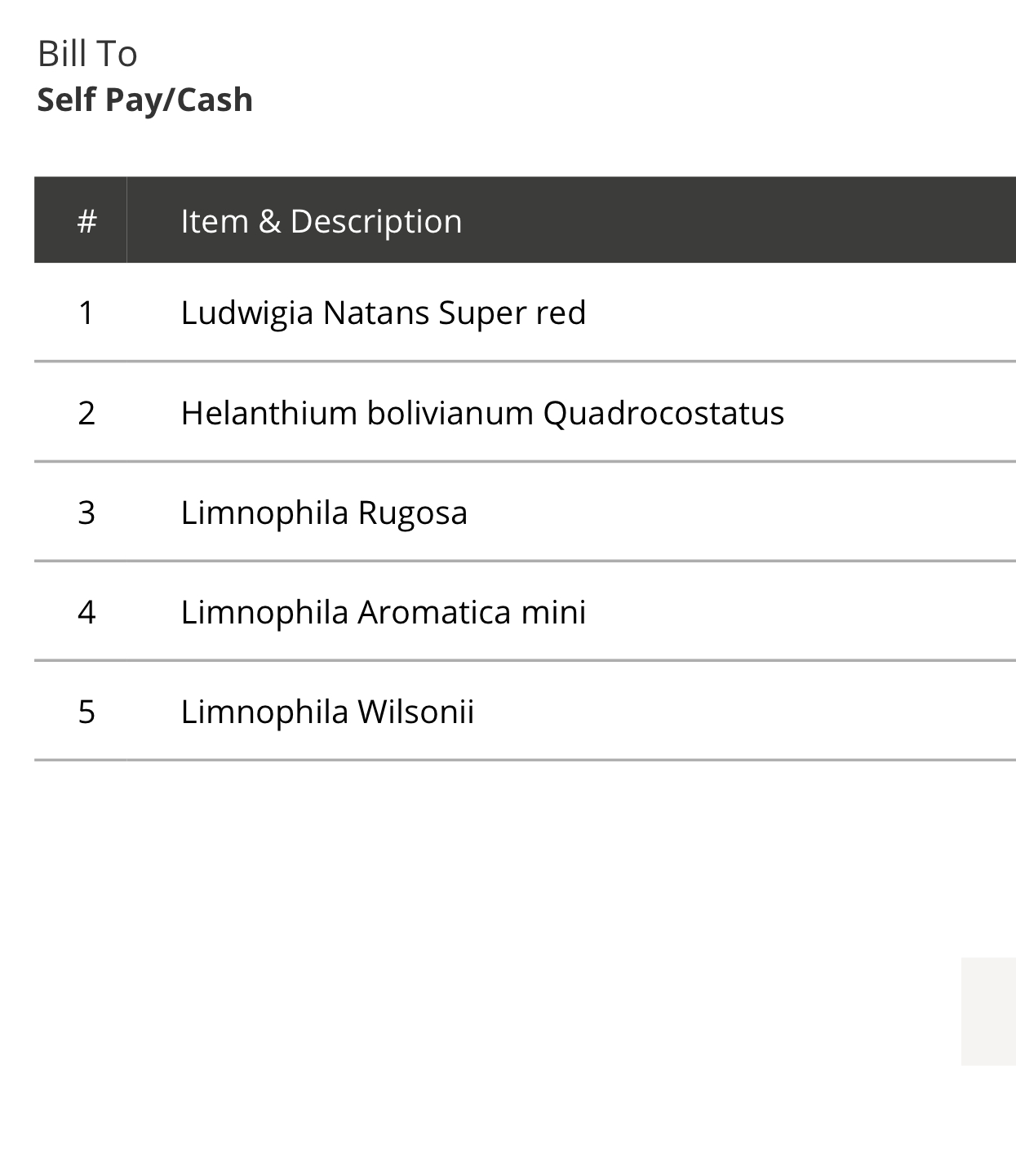Viewport: 1016px width, 1176px height.
Task: Click the word Quadrocostatus in row 2
Action: [663, 414]
